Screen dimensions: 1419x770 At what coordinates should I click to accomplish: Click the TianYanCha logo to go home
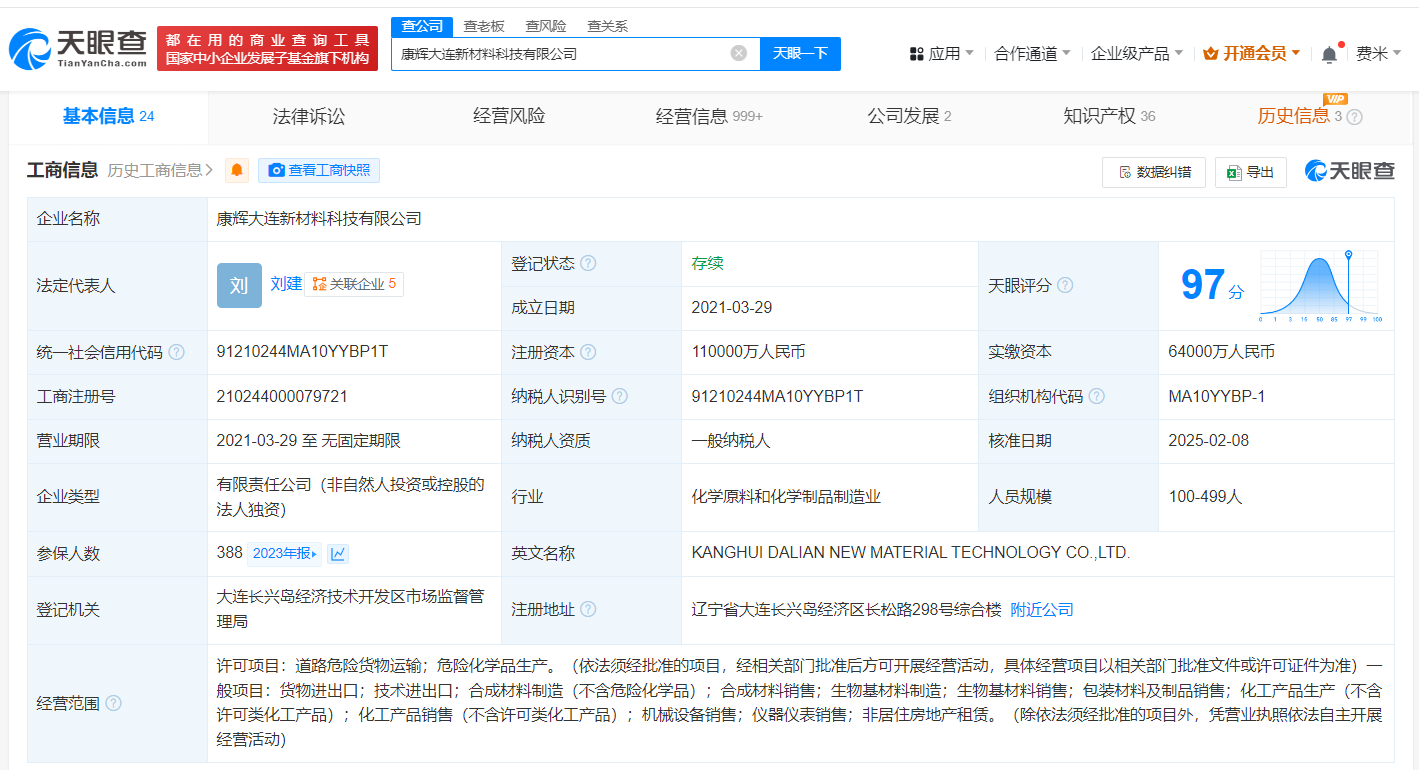click(78, 47)
